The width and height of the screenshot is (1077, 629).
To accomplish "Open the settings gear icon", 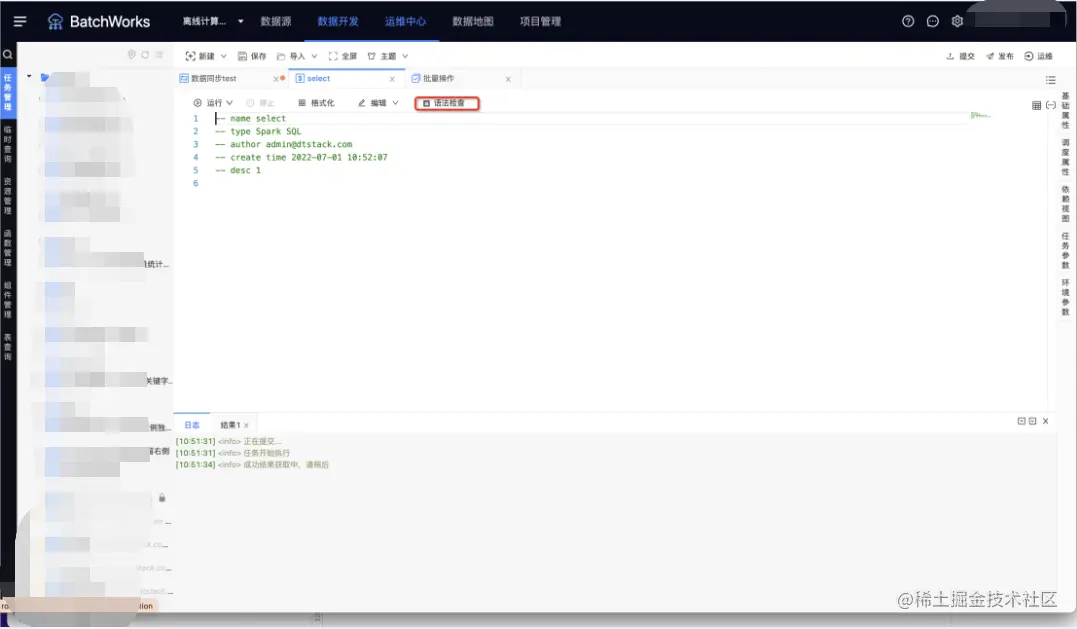I will (x=957, y=21).
